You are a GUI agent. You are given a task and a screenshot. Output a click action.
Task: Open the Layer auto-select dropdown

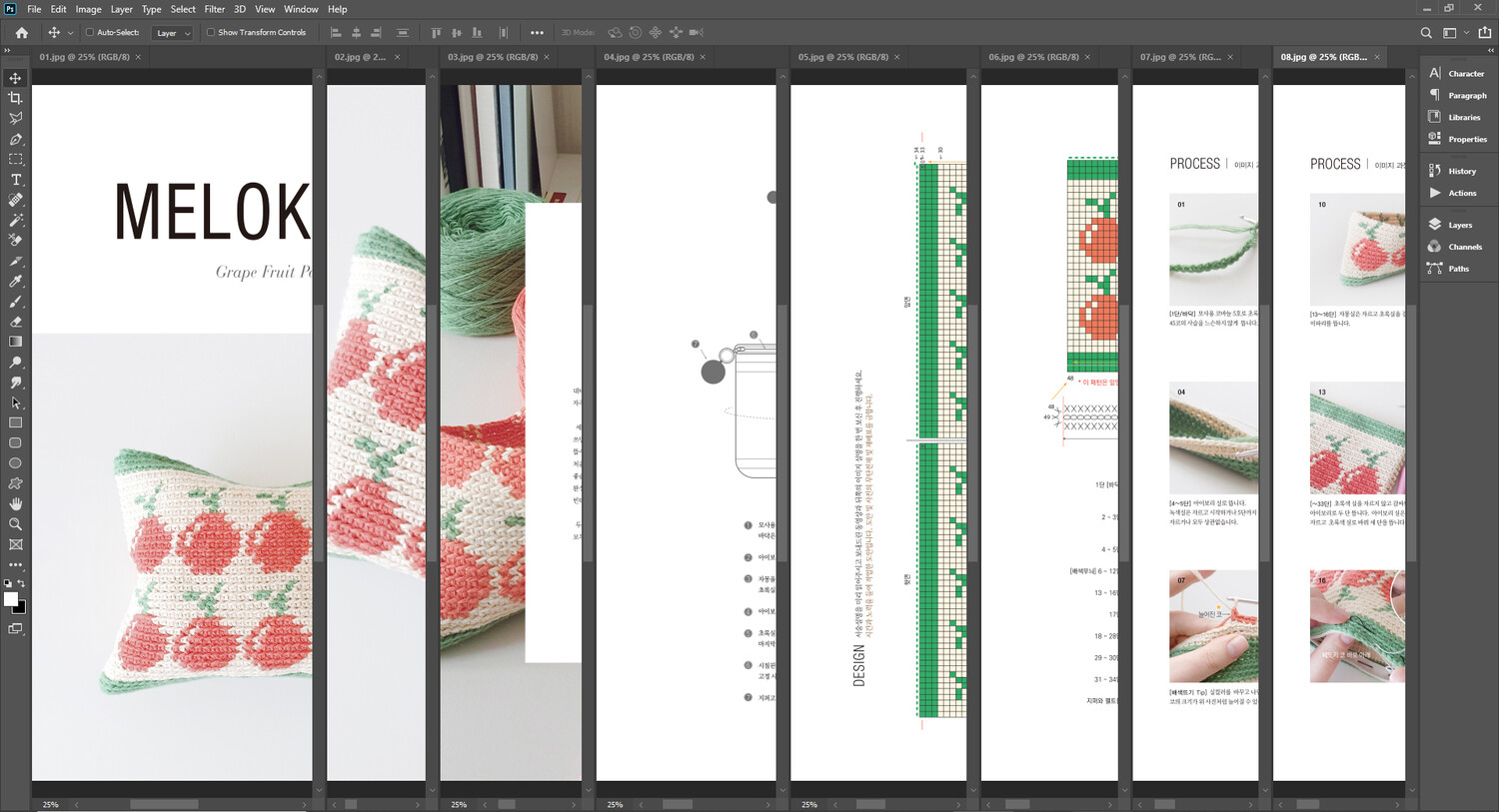(172, 33)
